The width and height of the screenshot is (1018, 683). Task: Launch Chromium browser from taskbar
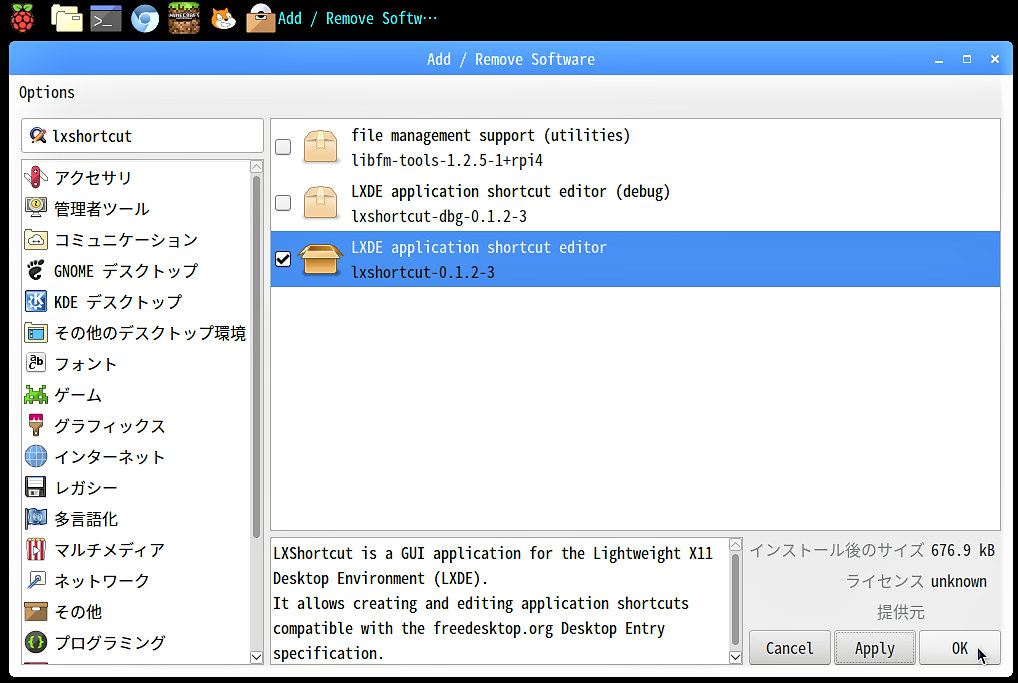coord(145,18)
